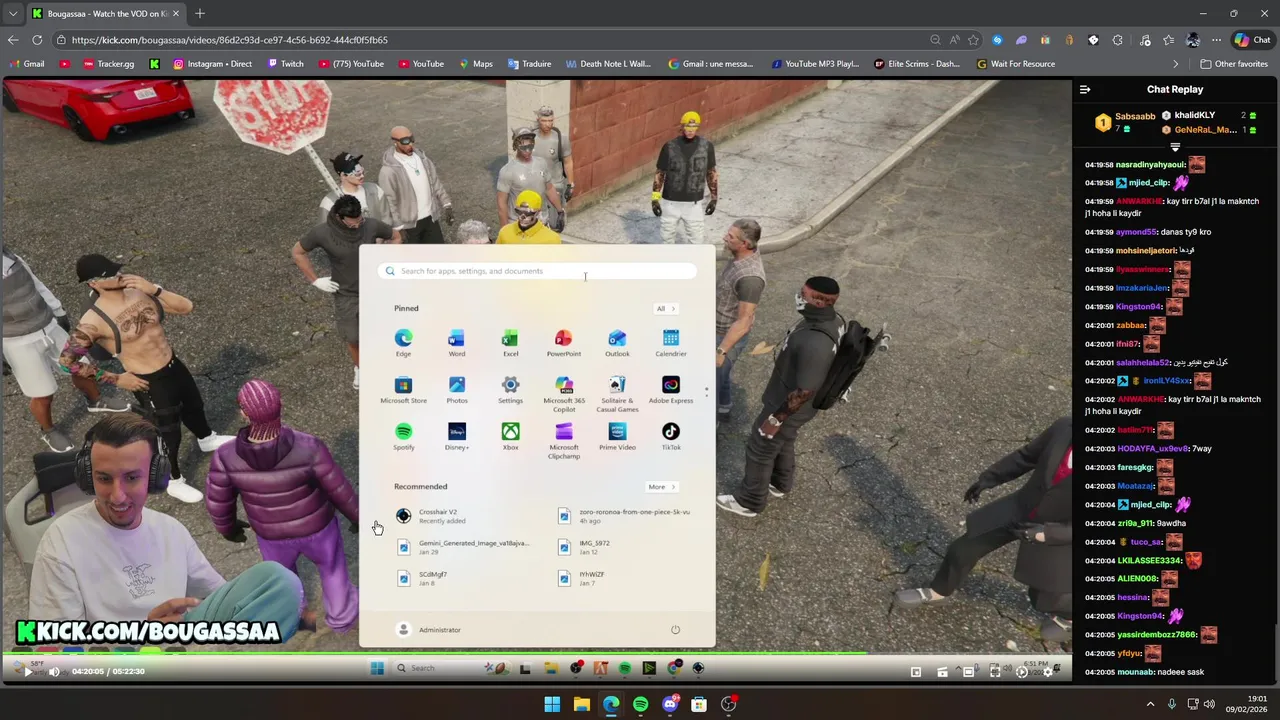The height and width of the screenshot is (720, 1280).
Task: Open Tracker.gg bookmark
Action: (x=109, y=64)
